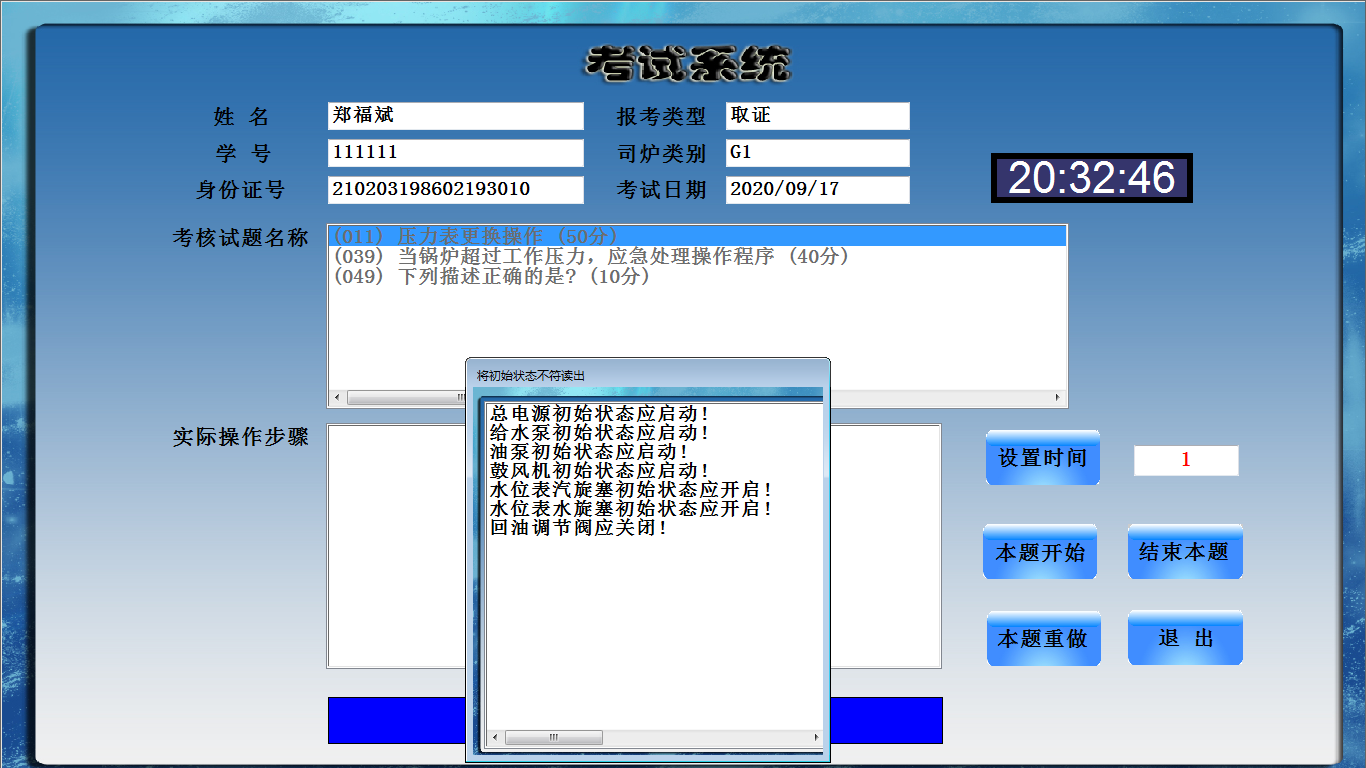
Task: Click 结束本题 to end the question
Action: coord(1185,552)
